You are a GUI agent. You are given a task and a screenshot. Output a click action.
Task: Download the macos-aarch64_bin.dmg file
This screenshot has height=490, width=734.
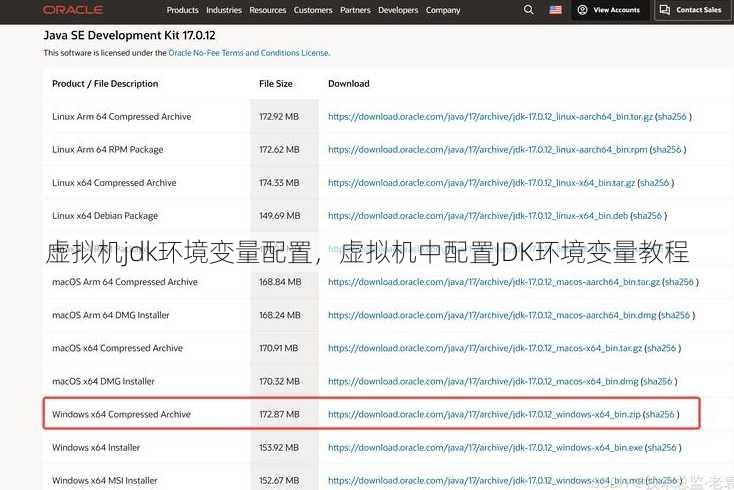click(x=492, y=315)
